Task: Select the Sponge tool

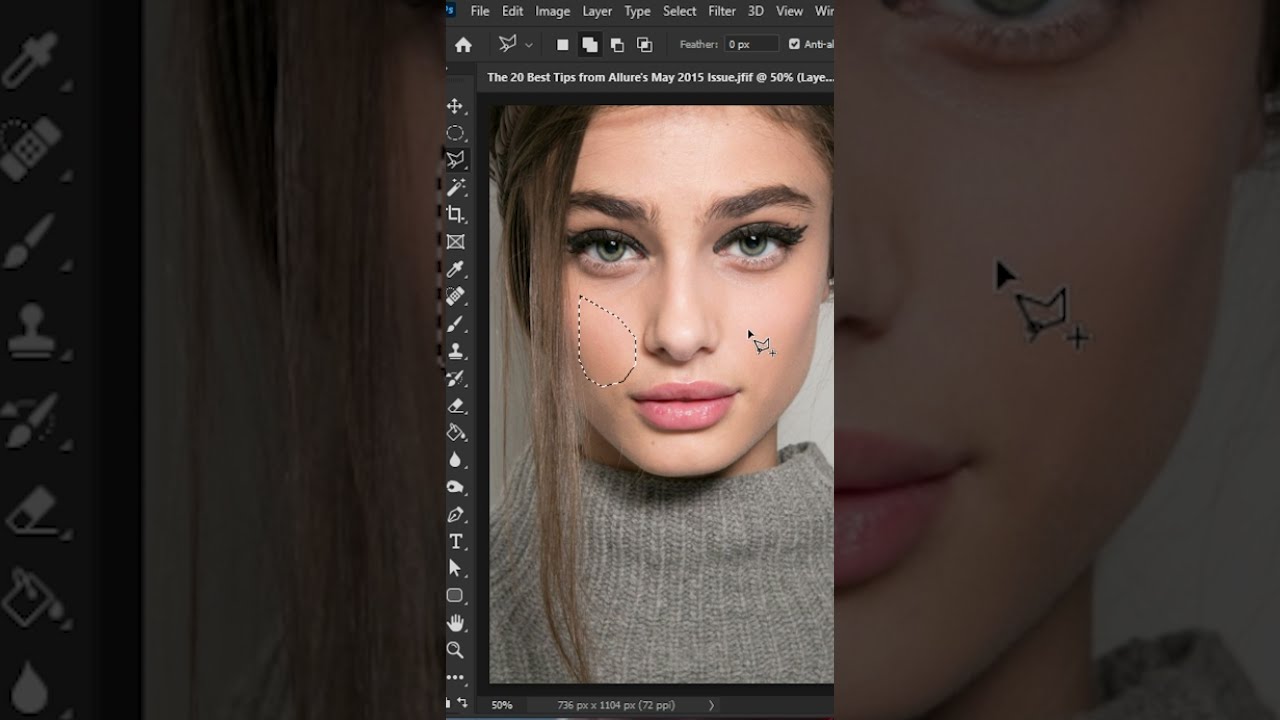Action: pyautogui.click(x=455, y=487)
